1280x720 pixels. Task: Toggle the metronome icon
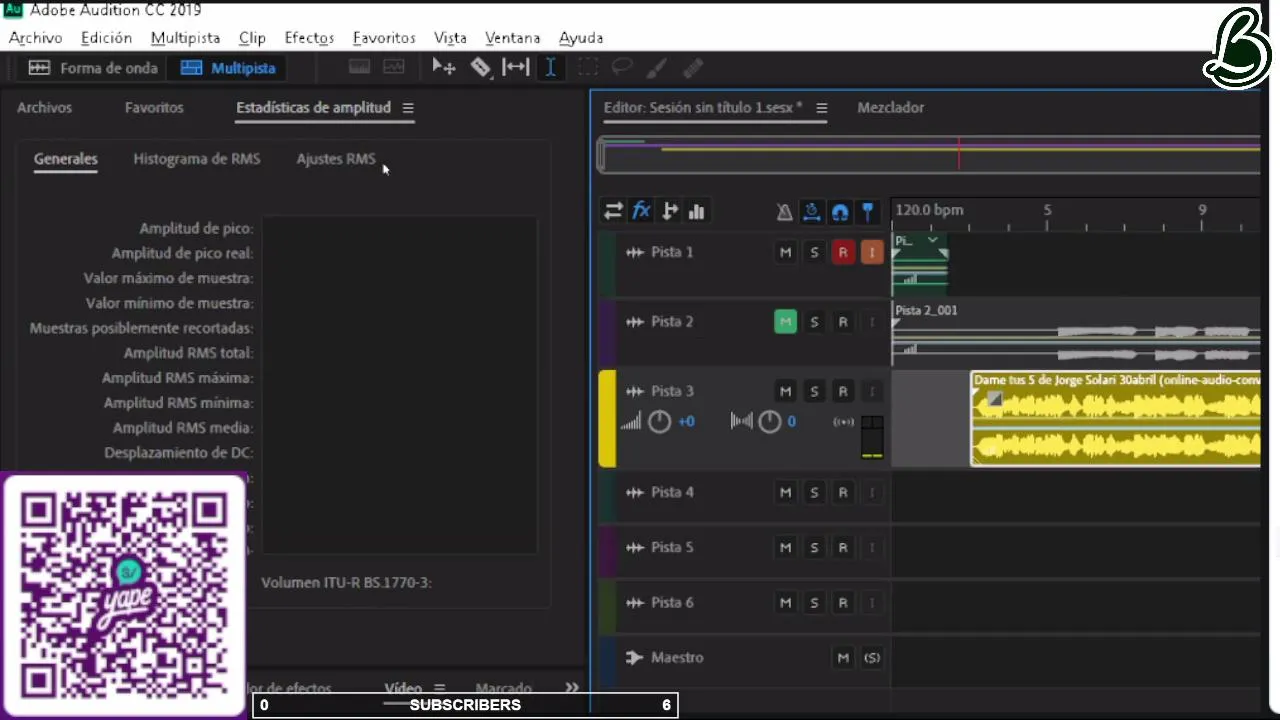coord(785,211)
